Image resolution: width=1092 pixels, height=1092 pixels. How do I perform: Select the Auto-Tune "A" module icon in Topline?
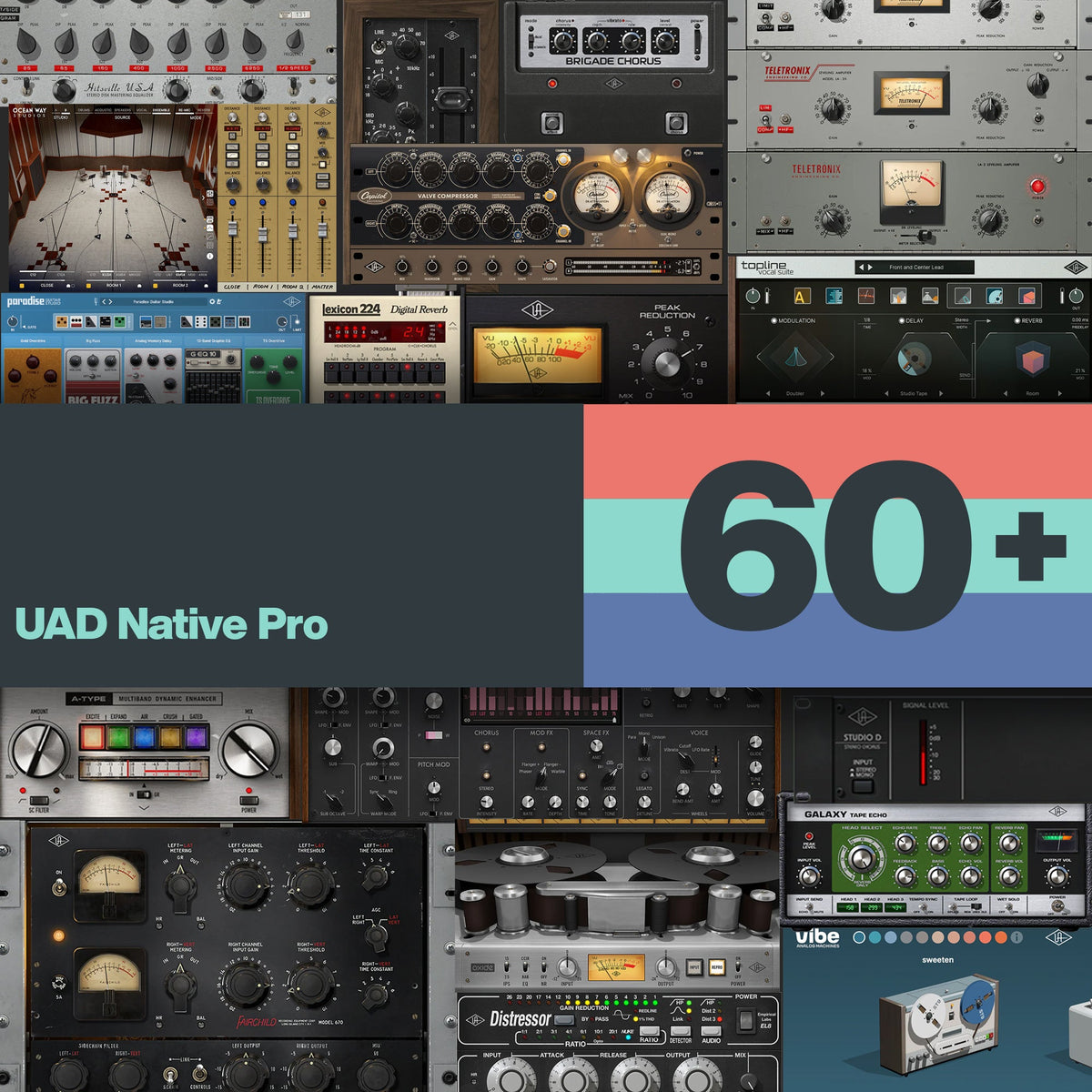pos(801,295)
